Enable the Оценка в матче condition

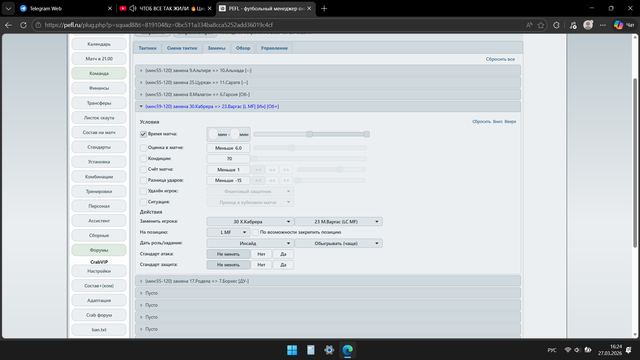[143, 148]
